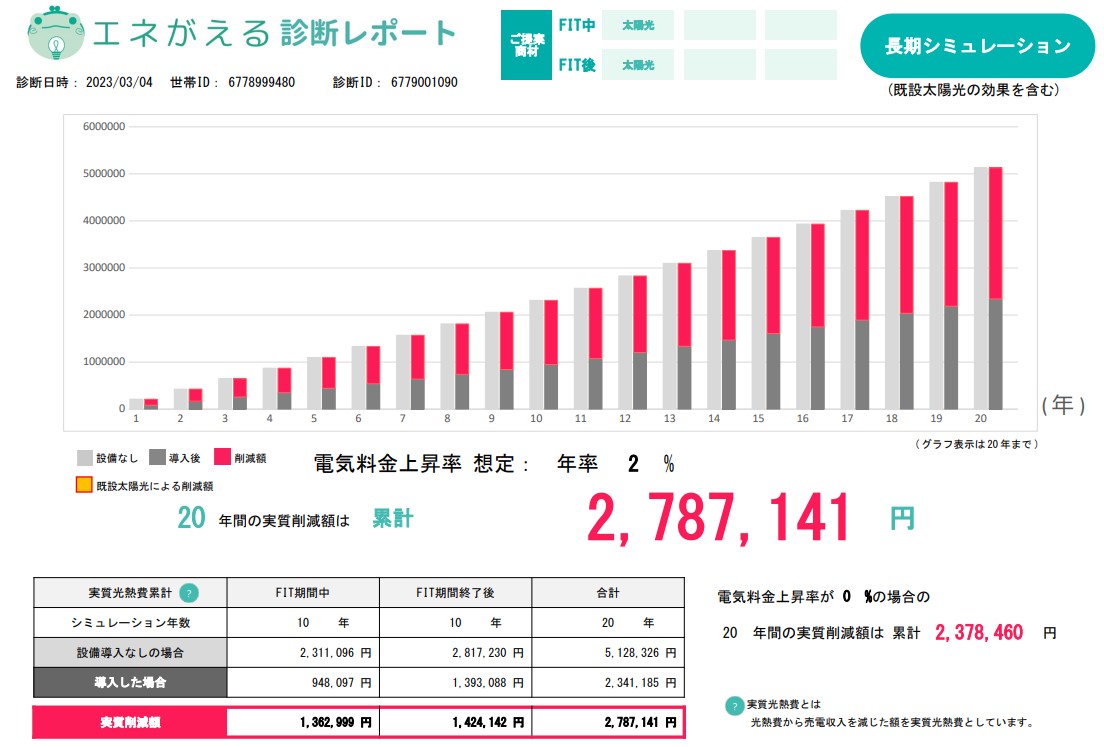The width and height of the screenshot is (1104, 747).
Task: Select the FIT後 太陽光 cell
Action: [638, 65]
